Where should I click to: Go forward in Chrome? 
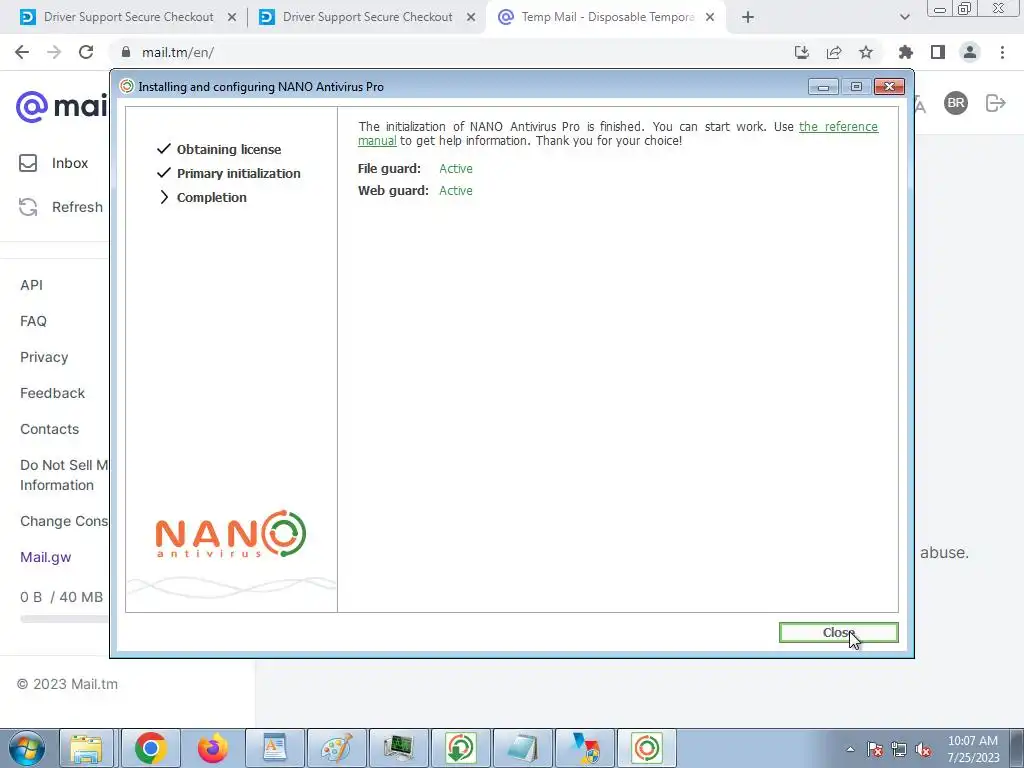[x=54, y=52]
